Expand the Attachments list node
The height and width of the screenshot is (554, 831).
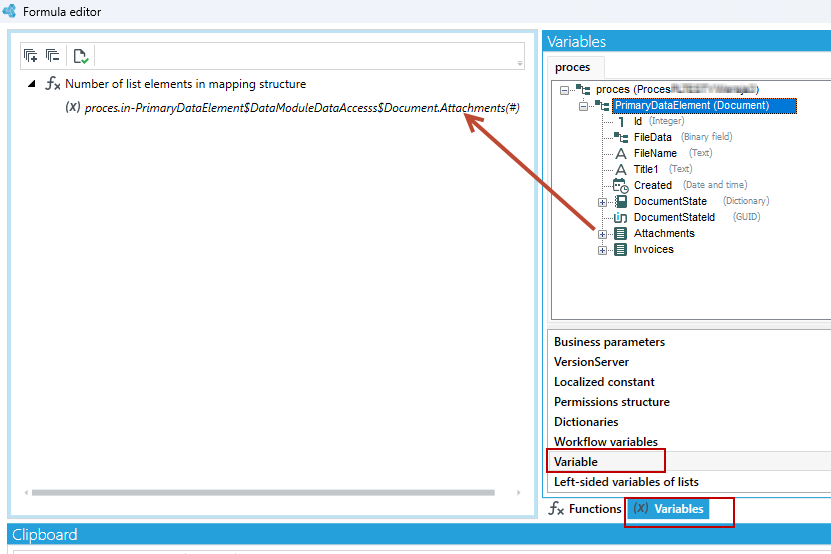coord(603,234)
